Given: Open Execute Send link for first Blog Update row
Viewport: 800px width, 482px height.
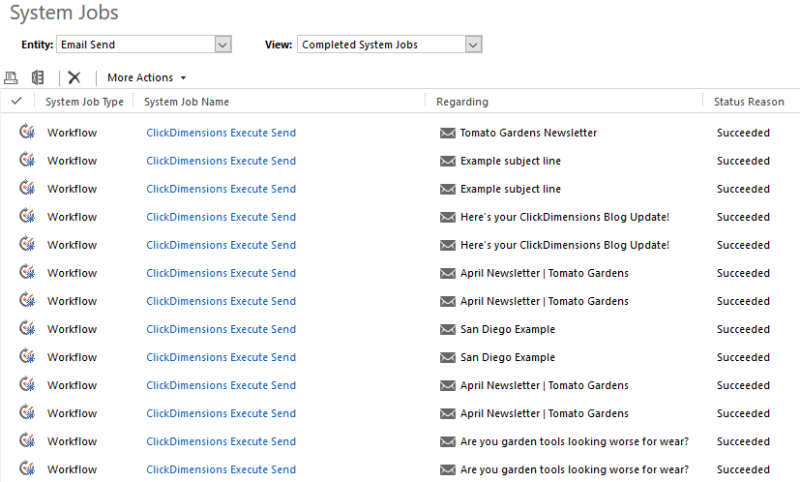Looking at the screenshot, I should [221, 217].
